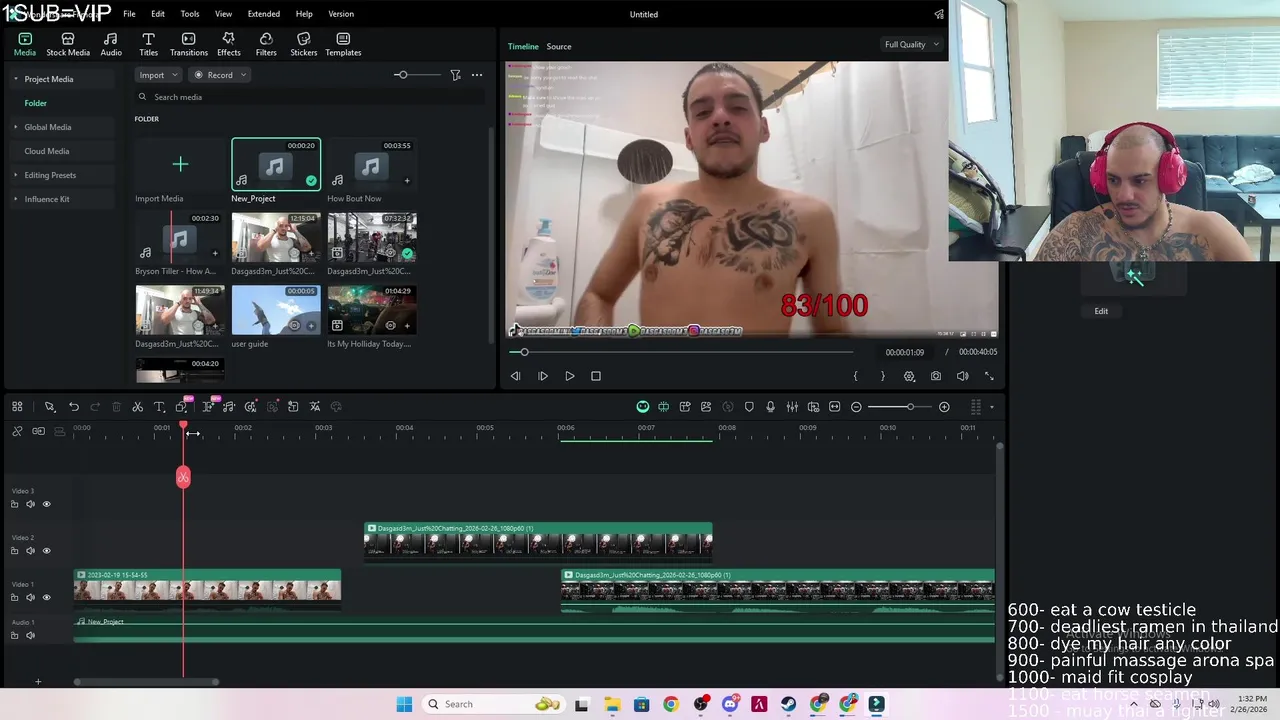Stop the preview playback
This screenshot has height=720, width=1280.
[x=596, y=376]
